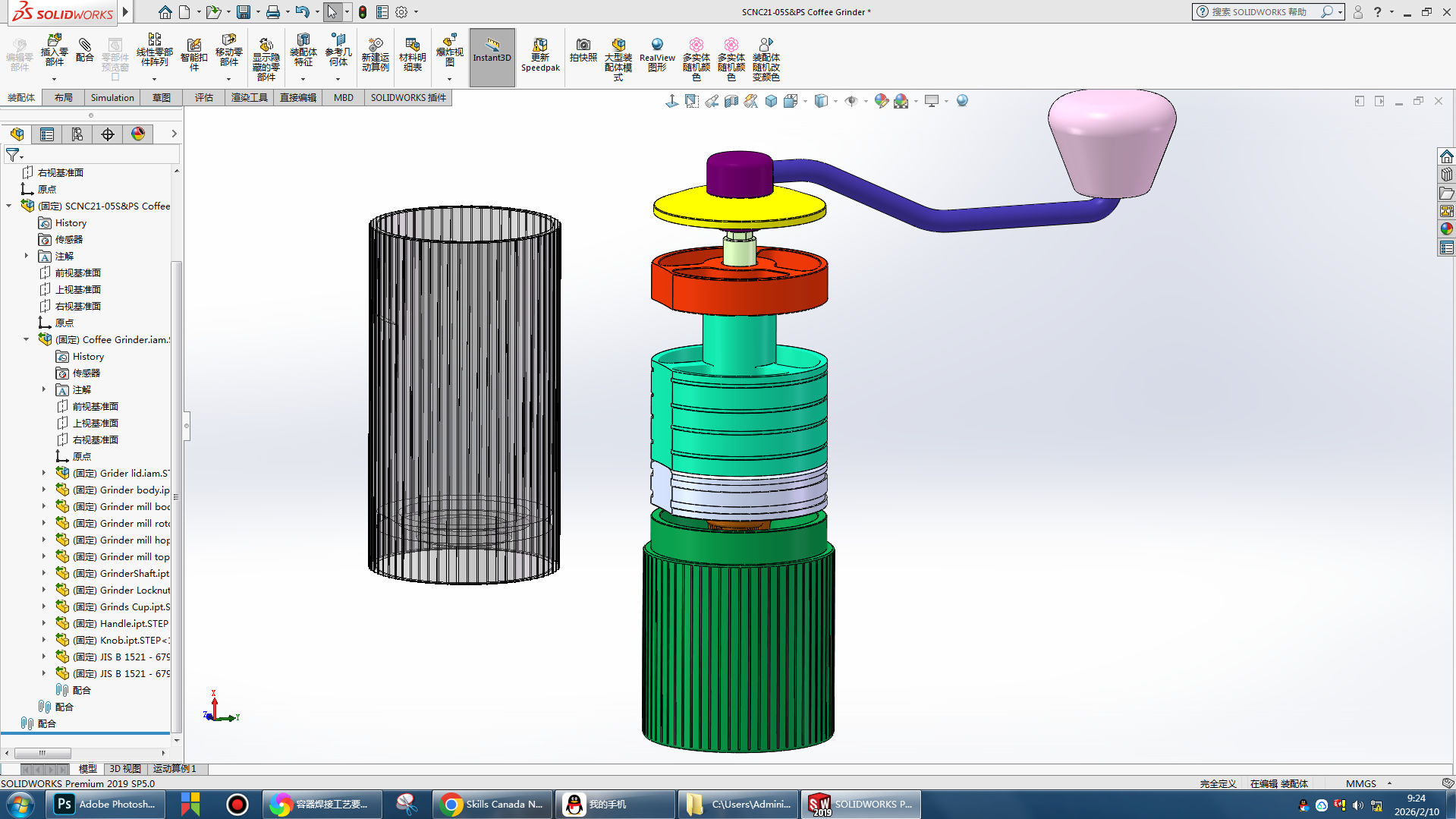Screen dimensions: 1456x819
Task: Click Reference Geometry (参考几何体) tool
Action: [338, 51]
